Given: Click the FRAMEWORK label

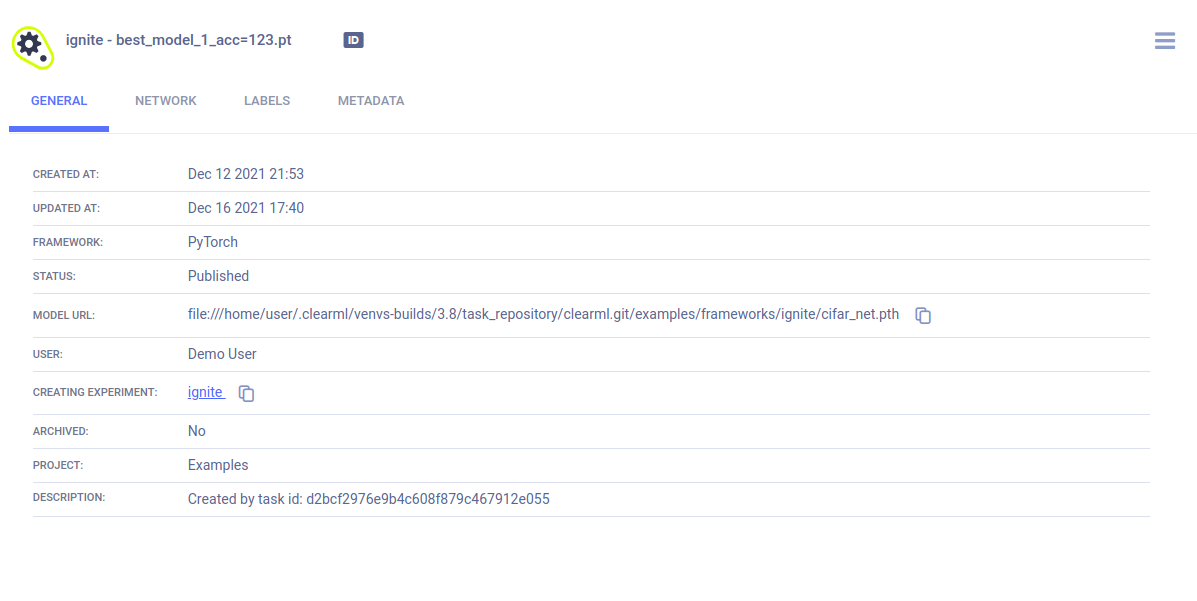Looking at the screenshot, I should pyautogui.click(x=68, y=242).
